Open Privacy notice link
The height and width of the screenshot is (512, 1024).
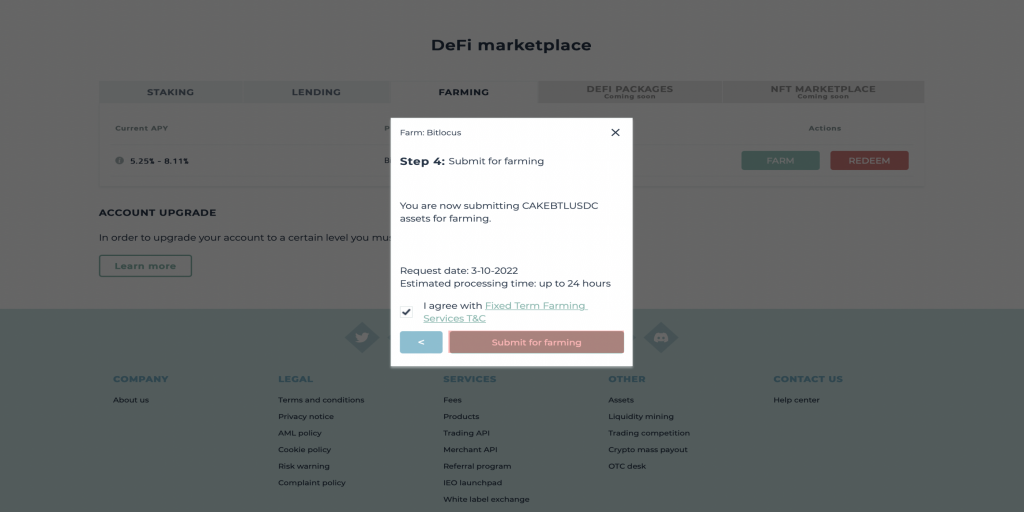click(306, 417)
